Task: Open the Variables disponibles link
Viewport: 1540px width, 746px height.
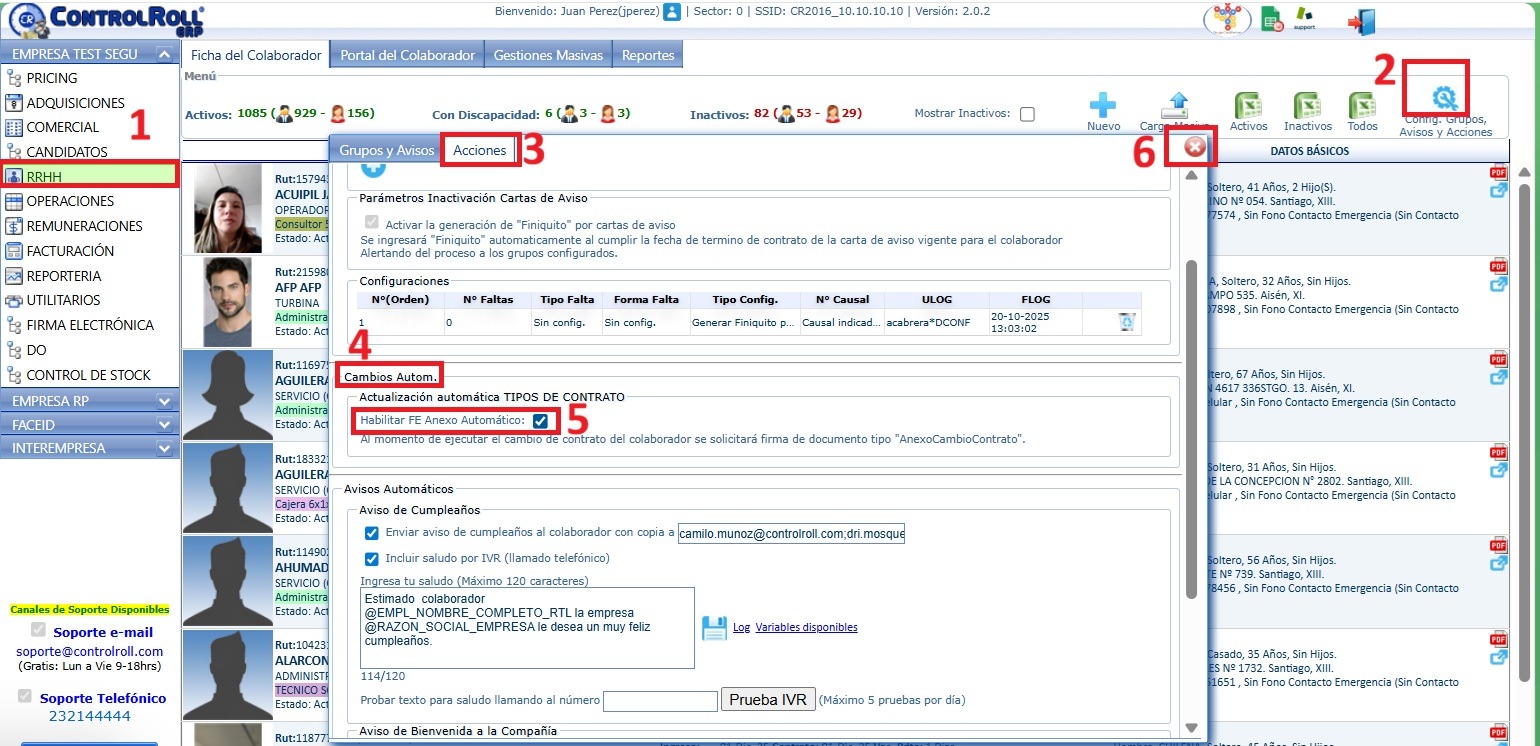Action: point(806,628)
